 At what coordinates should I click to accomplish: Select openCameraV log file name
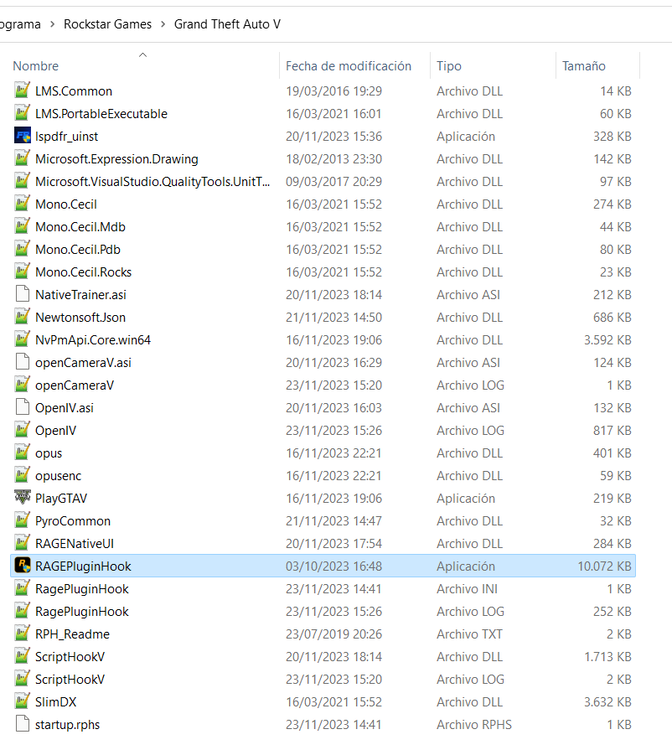[75, 385]
